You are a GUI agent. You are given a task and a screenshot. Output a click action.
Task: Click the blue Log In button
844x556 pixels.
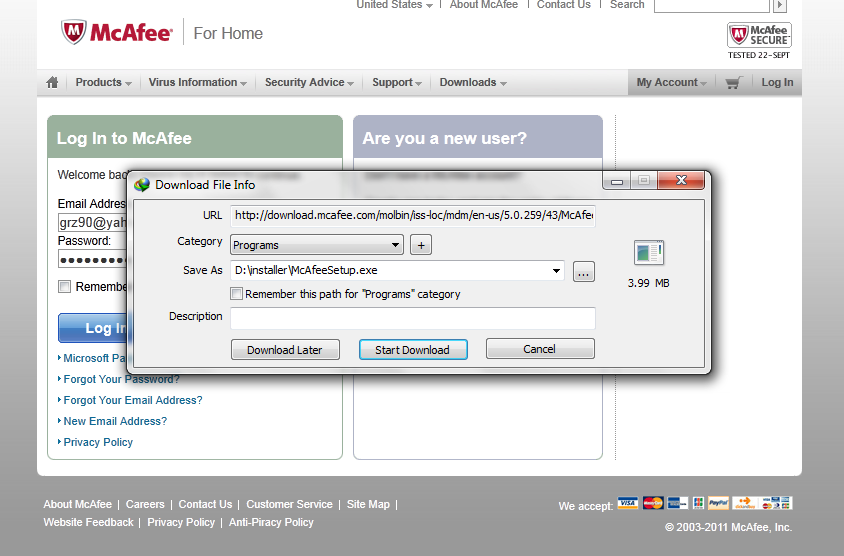pyautogui.click(x=93, y=328)
